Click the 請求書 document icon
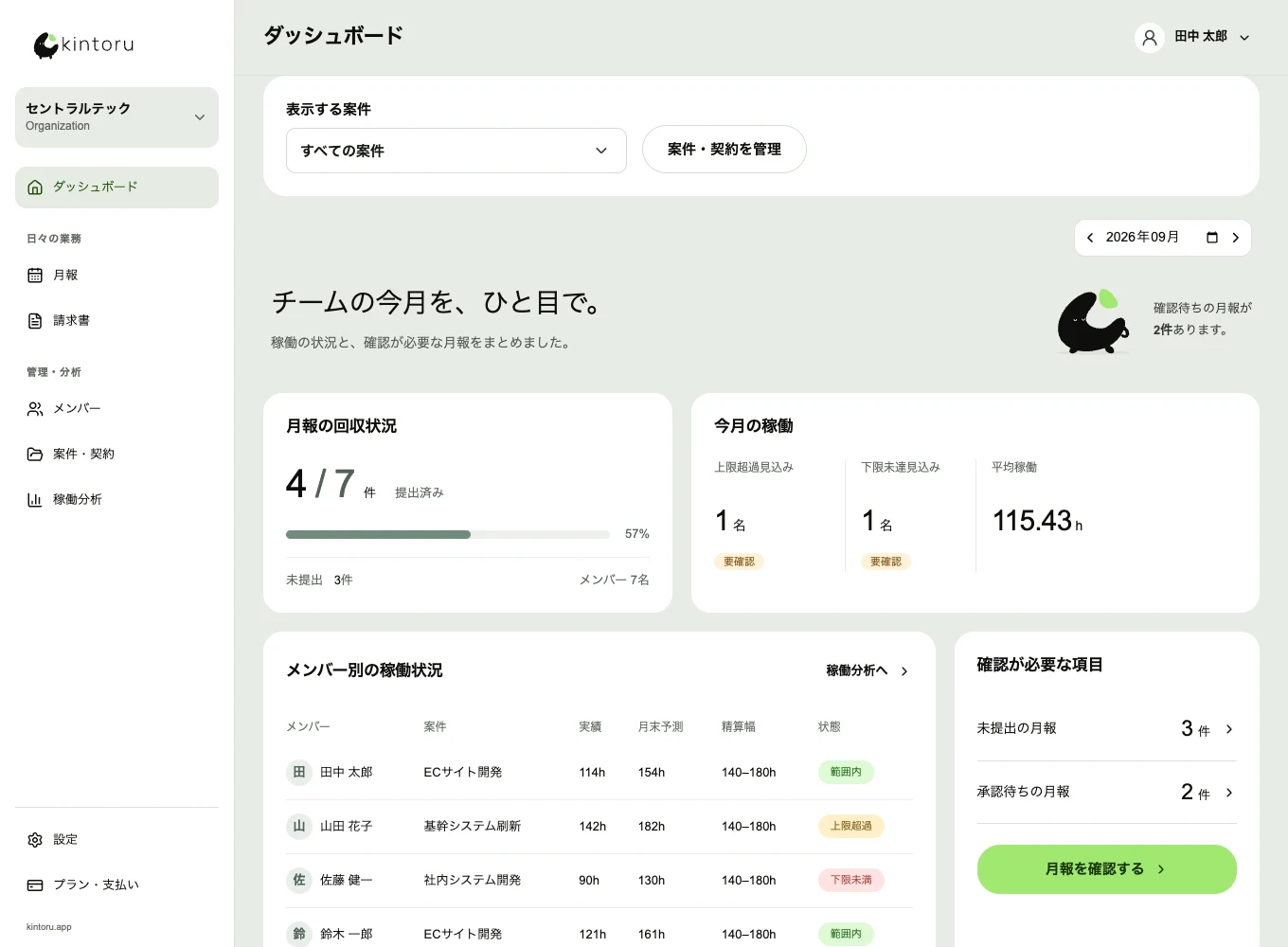Image resolution: width=1288 pixels, height=947 pixels. click(x=35, y=321)
